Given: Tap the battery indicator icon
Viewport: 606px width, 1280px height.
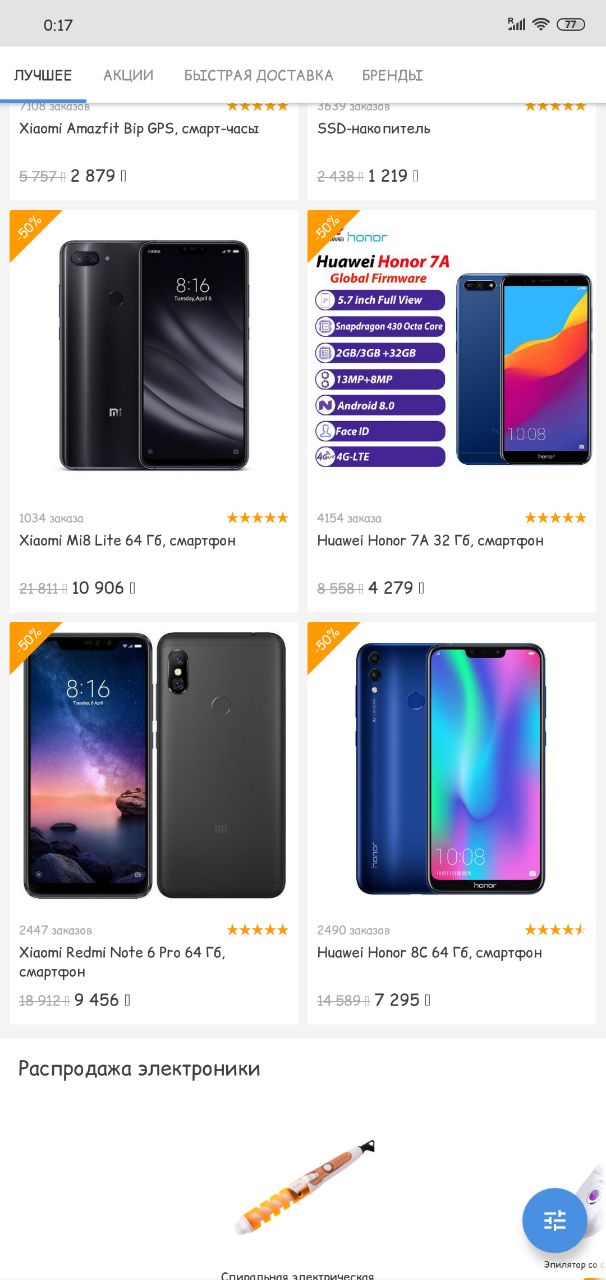Looking at the screenshot, I should click(x=571, y=24).
